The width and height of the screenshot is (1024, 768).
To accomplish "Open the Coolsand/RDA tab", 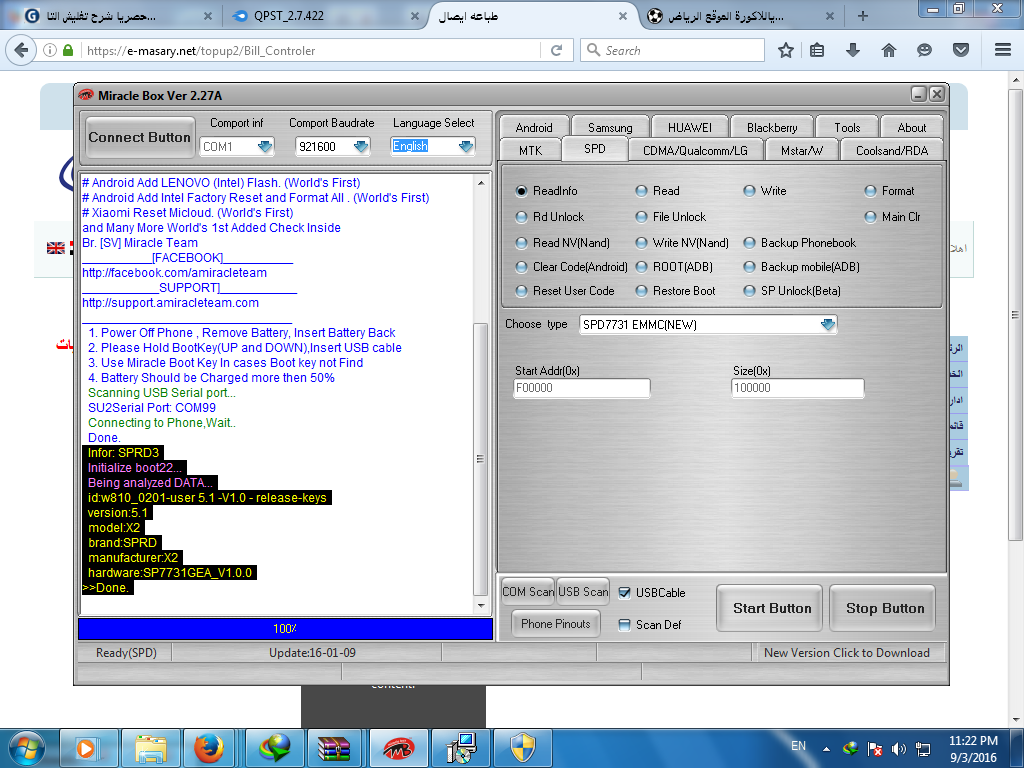I will [x=891, y=150].
